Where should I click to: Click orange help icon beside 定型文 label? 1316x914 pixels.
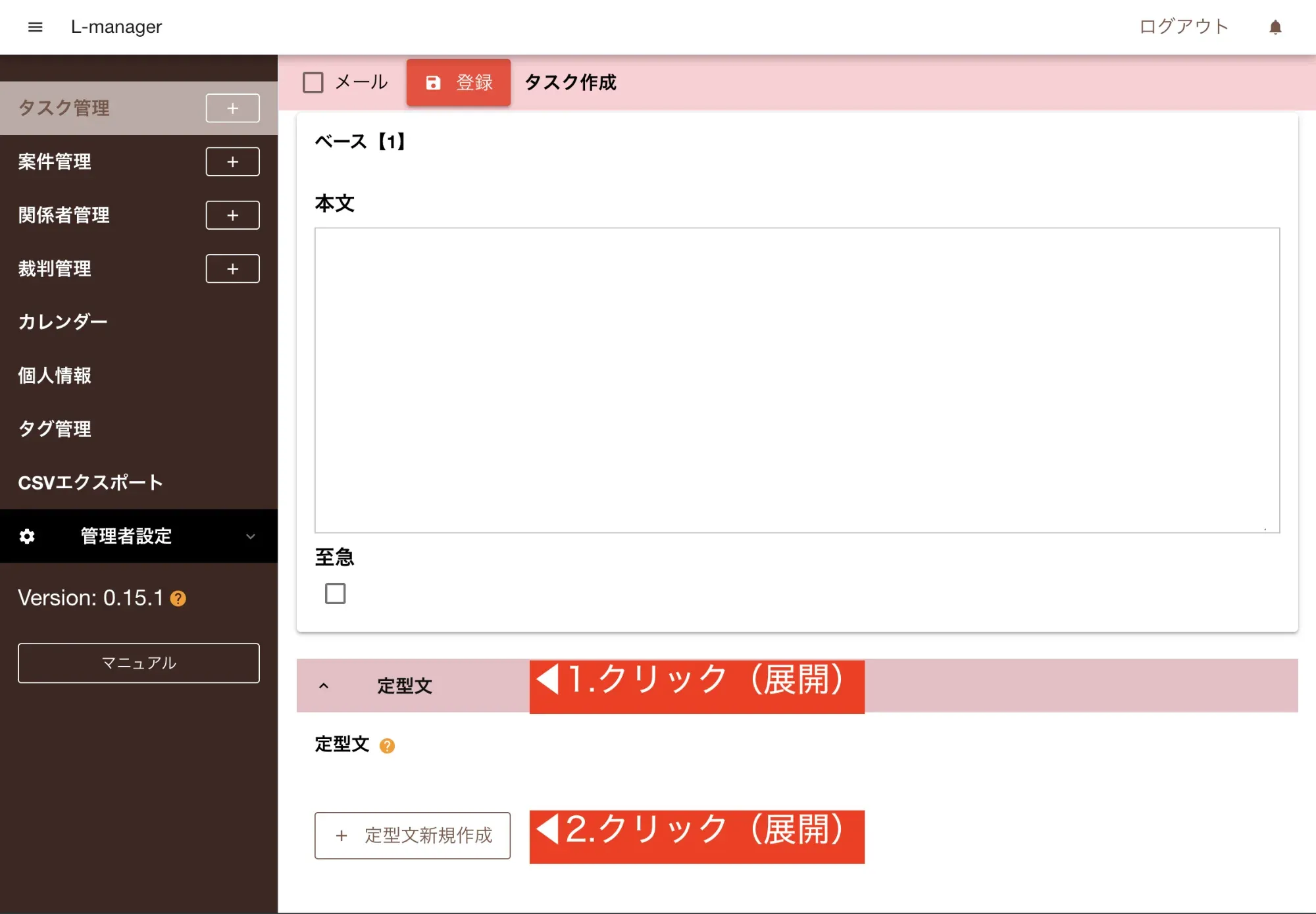[x=387, y=746]
